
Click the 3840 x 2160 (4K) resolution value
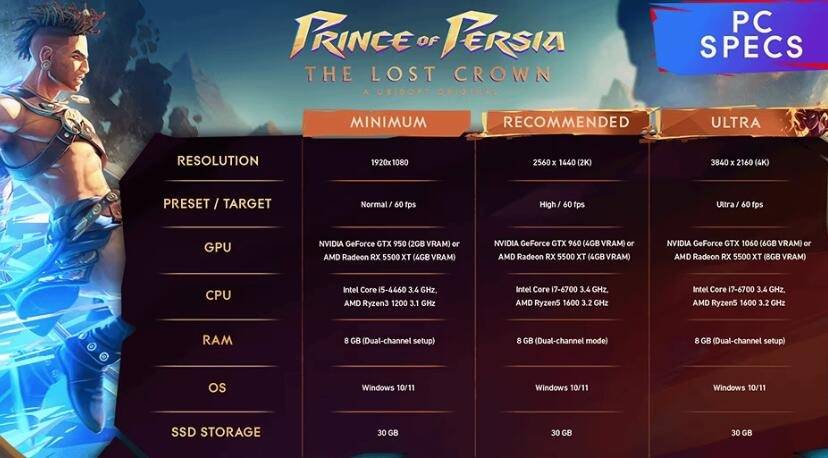tap(741, 162)
